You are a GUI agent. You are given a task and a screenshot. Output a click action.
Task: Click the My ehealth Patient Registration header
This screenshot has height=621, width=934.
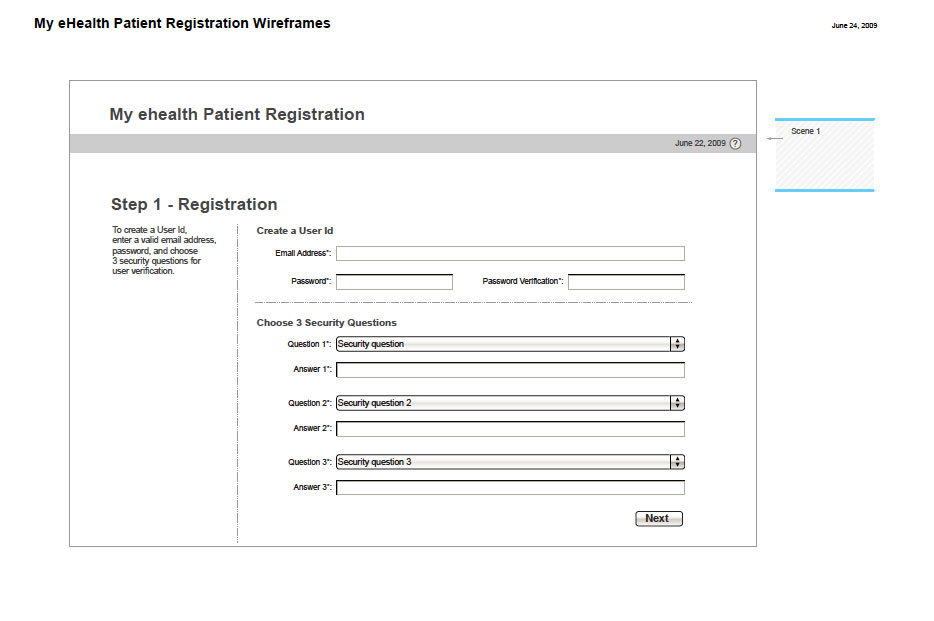coord(237,115)
